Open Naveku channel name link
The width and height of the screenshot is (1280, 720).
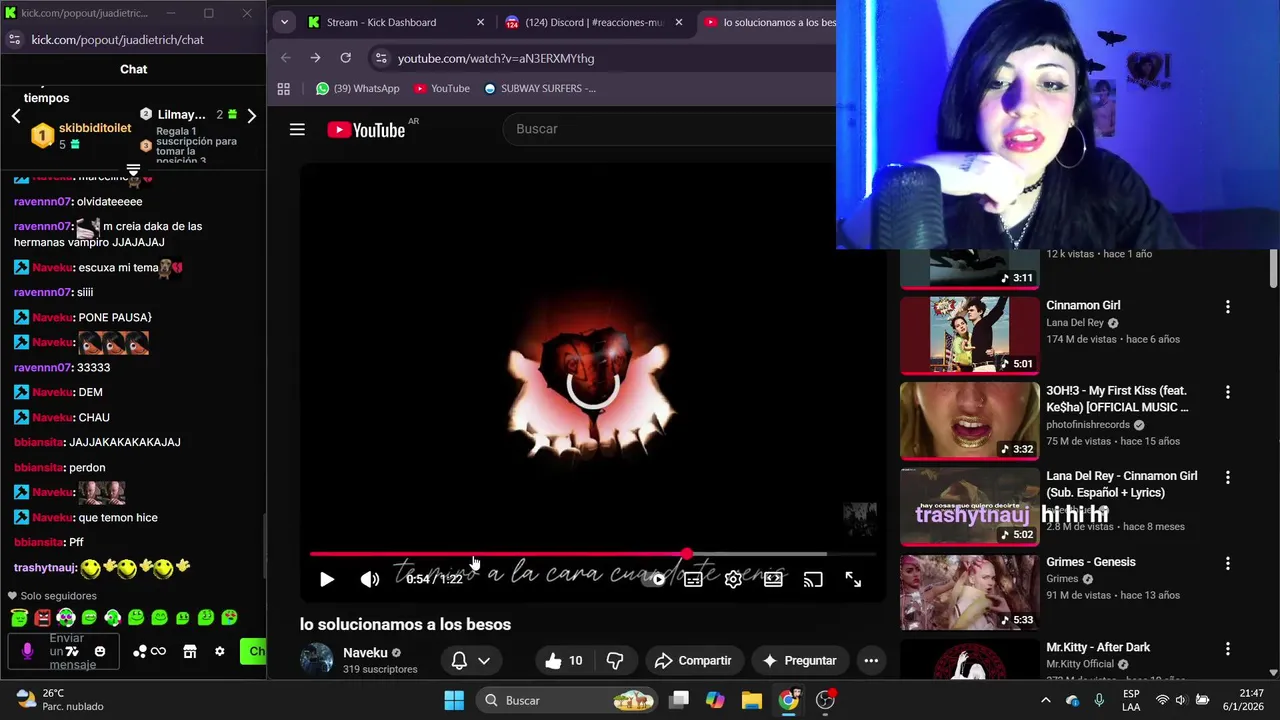(x=365, y=653)
